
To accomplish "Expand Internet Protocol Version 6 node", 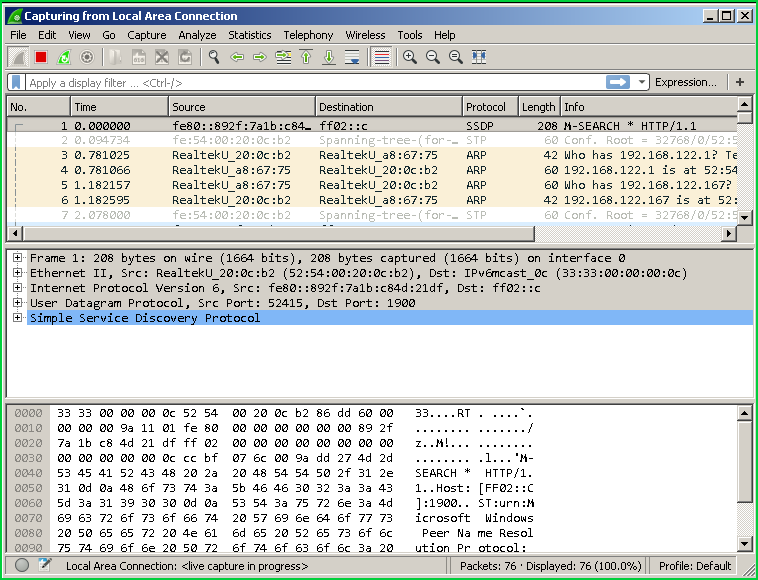I will coord(17,288).
